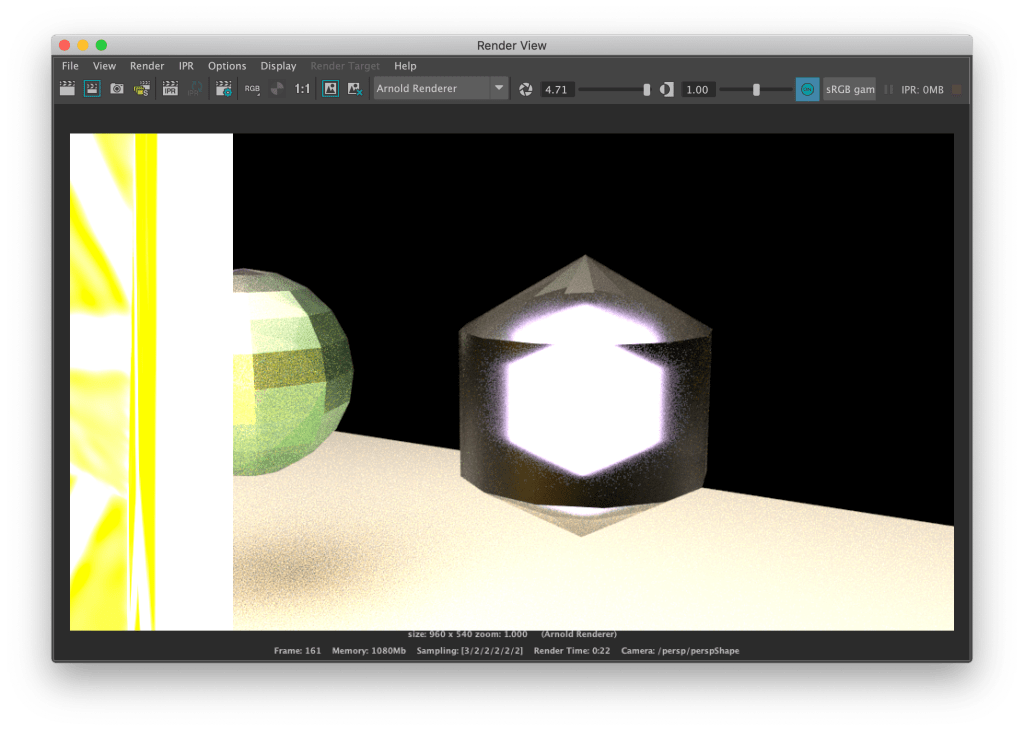Viewport: 1024px width, 731px height.
Task: Open the Render menu
Action: [x=147, y=66]
